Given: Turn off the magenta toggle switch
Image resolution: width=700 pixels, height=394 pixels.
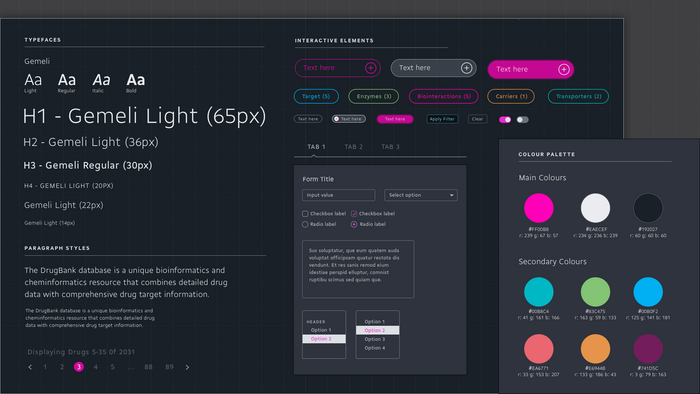Looking at the screenshot, I should [505, 119].
